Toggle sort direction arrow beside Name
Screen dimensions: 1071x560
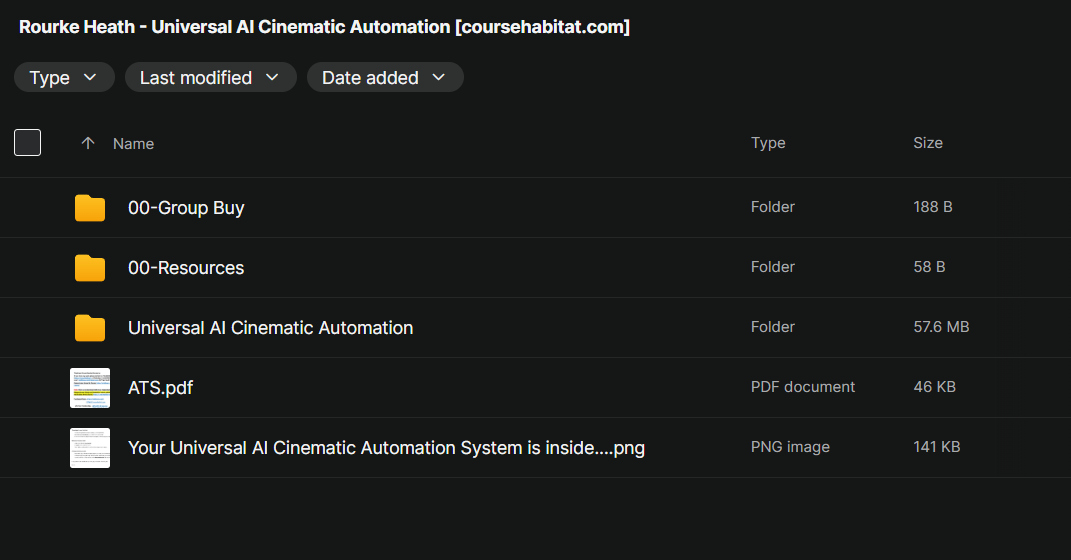point(87,143)
